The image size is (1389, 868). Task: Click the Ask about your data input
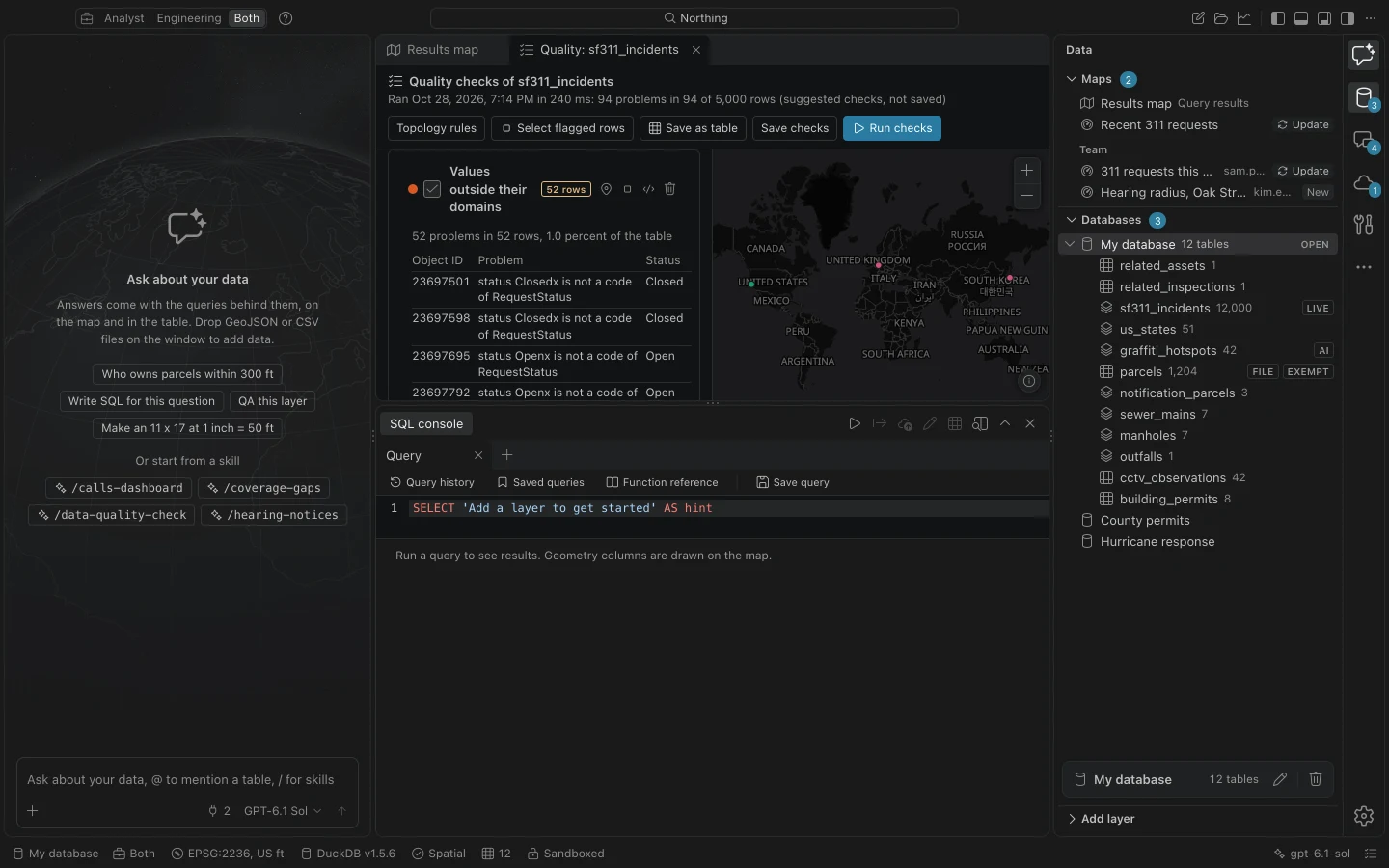187,780
